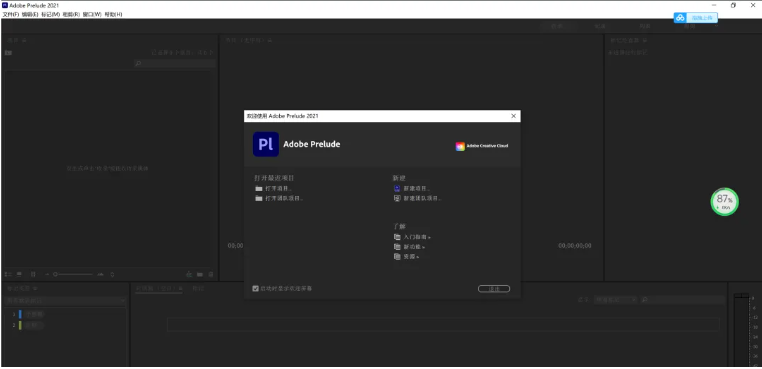Screen dimensions: 762x369
Task: Click the exit button in the welcome dialog
Action: point(494,289)
